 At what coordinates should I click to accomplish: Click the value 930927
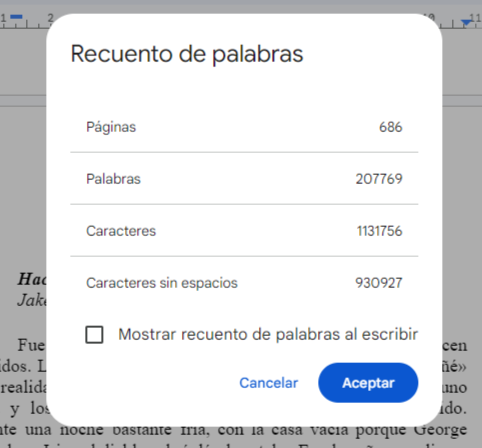[x=379, y=283]
